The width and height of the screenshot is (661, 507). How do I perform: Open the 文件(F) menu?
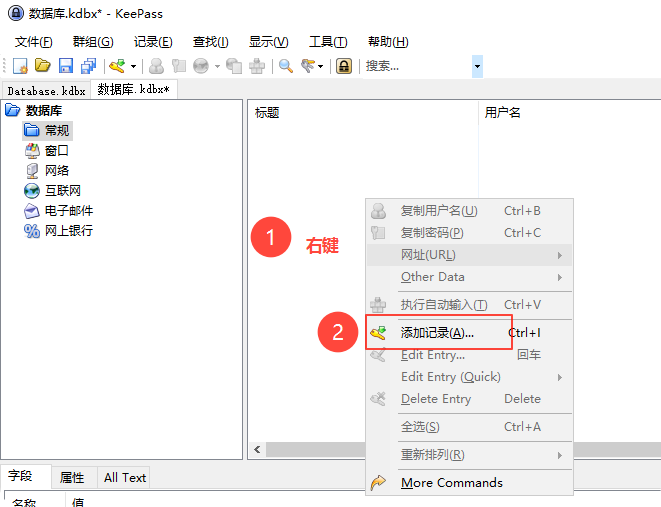click(34, 42)
